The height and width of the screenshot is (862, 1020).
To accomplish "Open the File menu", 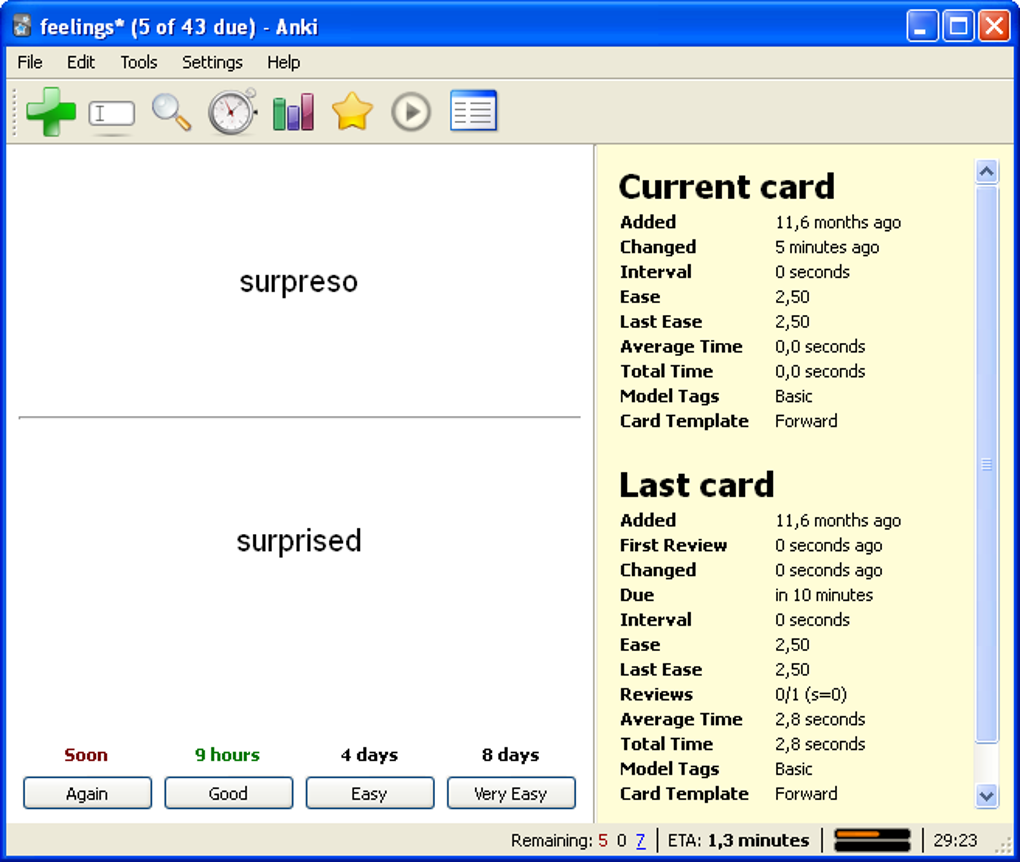I will [x=29, y=62].
